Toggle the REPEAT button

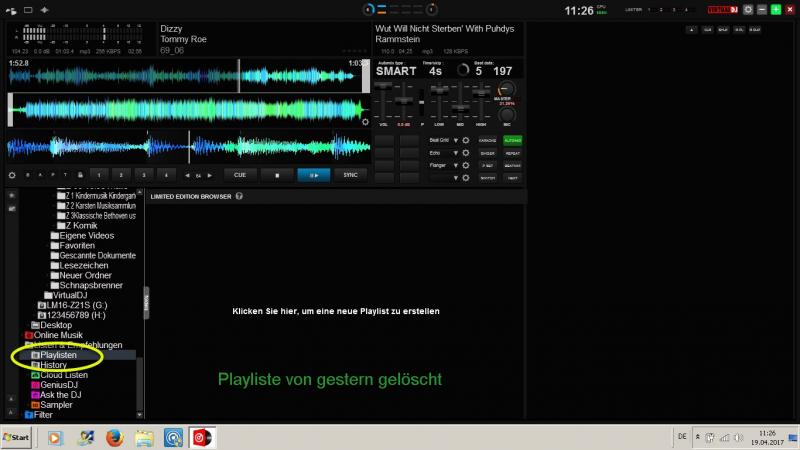click(x=512, y=153)
